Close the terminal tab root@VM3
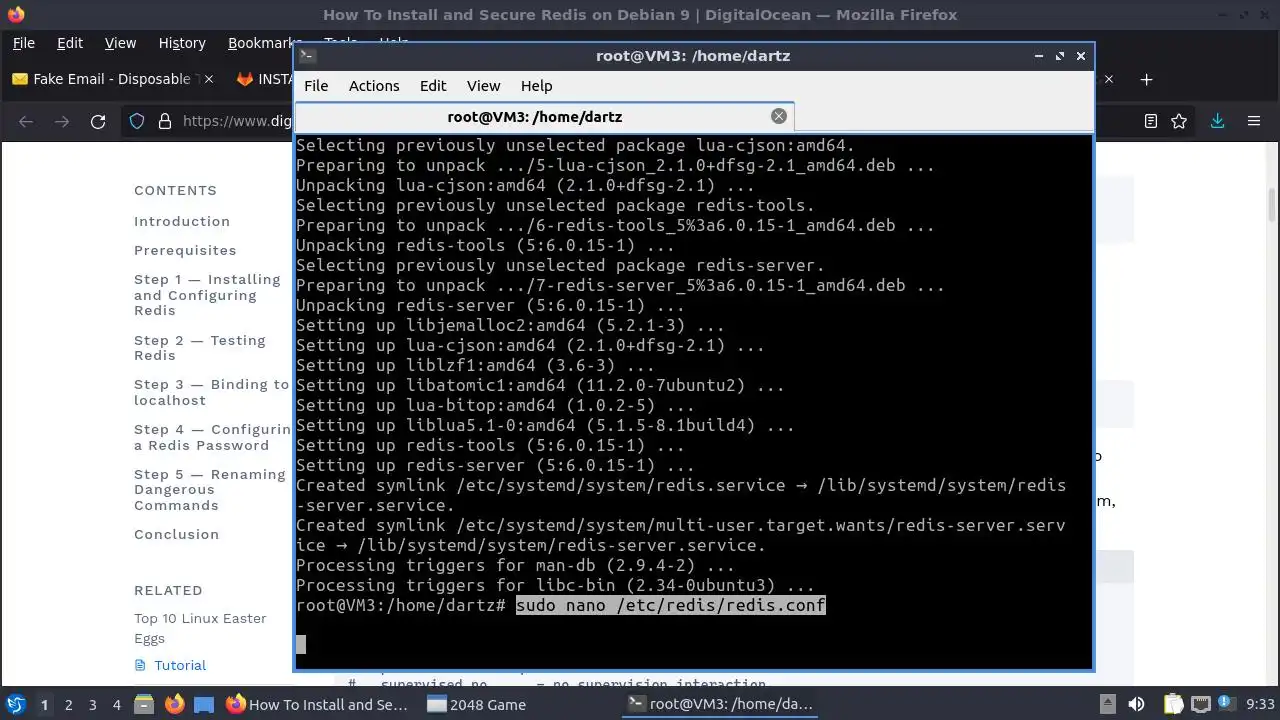 778,116
